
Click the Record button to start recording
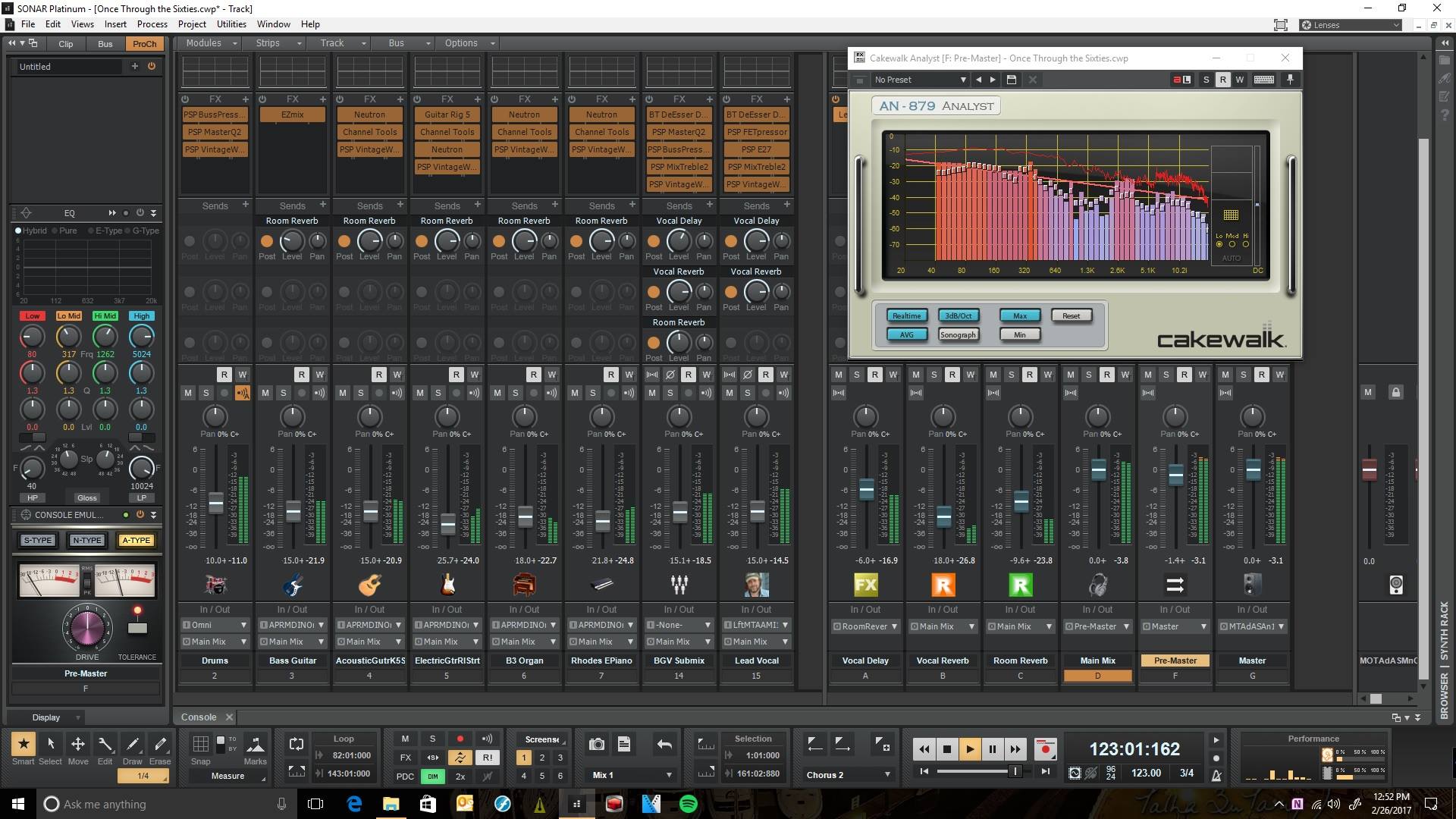tap(1044, 749)
